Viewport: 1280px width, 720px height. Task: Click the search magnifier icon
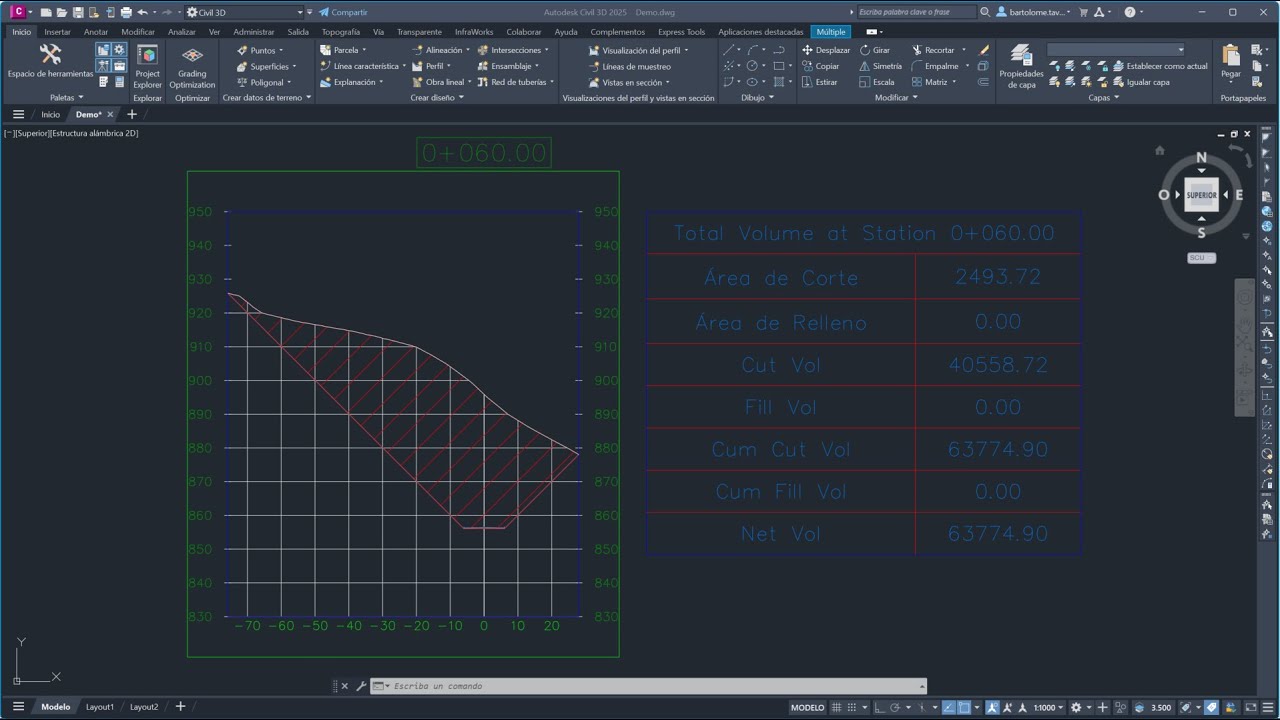(985, 12)
